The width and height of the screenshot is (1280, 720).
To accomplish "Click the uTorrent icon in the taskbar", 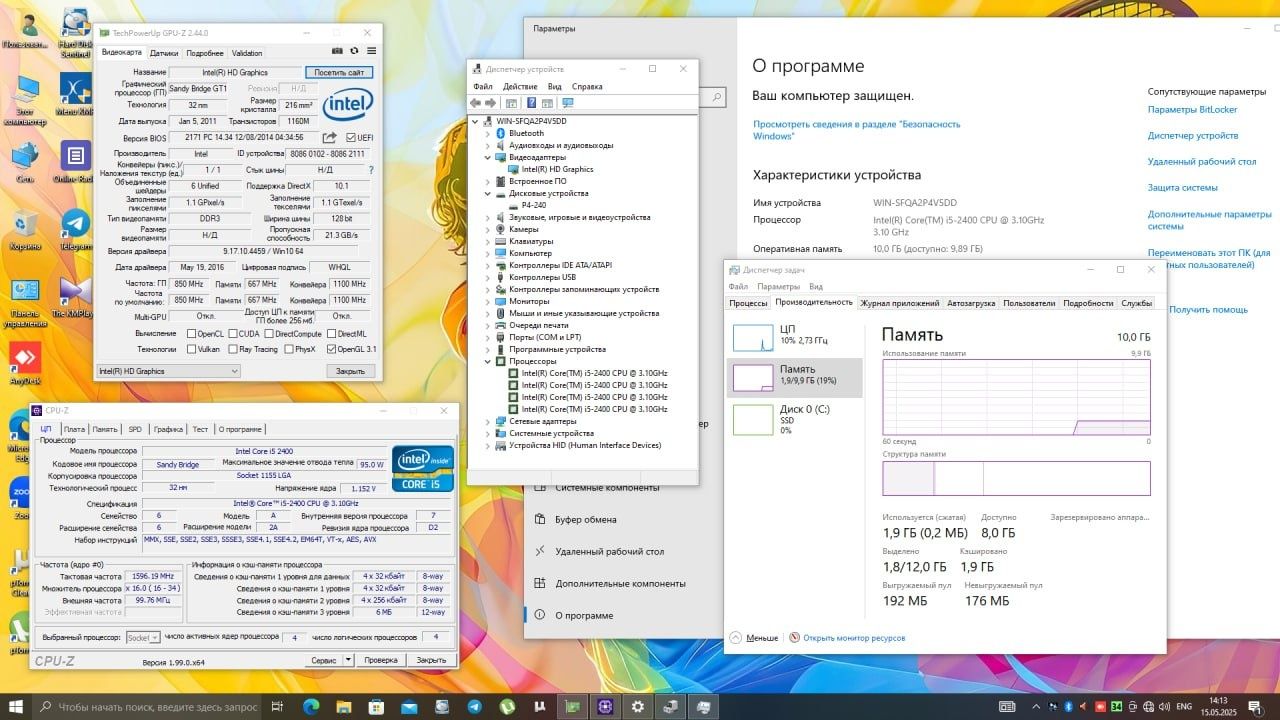I will click(507, 706).
